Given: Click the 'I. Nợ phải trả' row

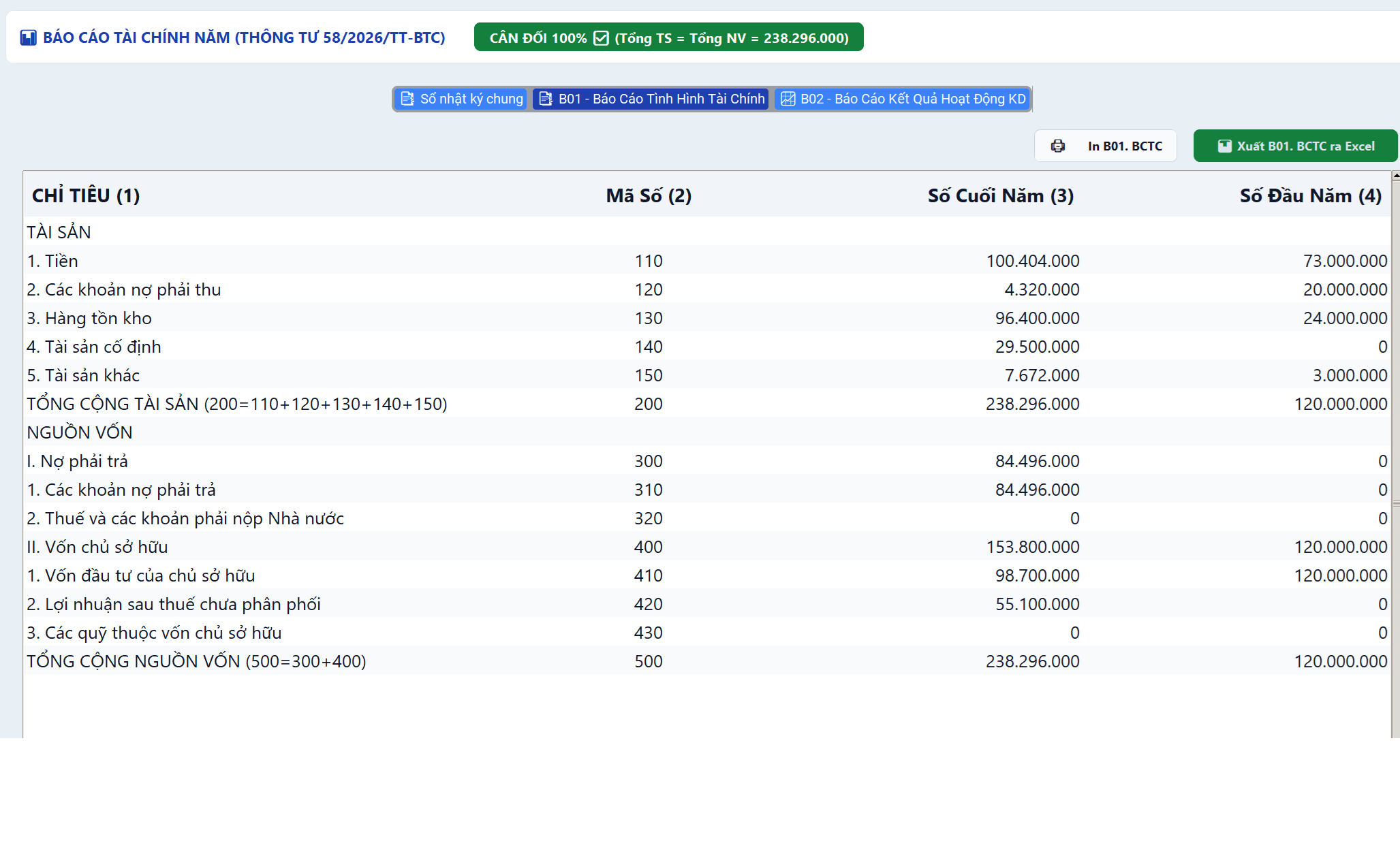Looking at the screenshot, I should [x=707, y=461].
